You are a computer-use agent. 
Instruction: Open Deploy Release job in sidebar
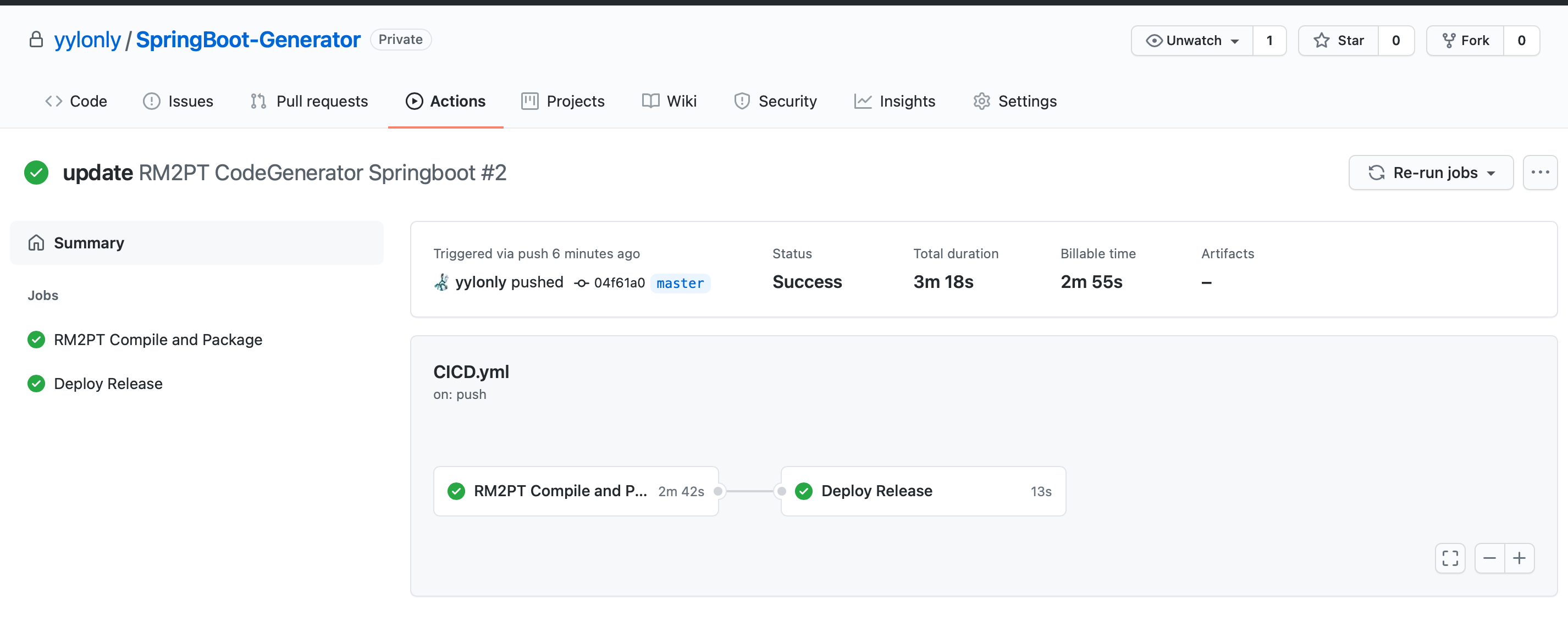pos(108,384)
